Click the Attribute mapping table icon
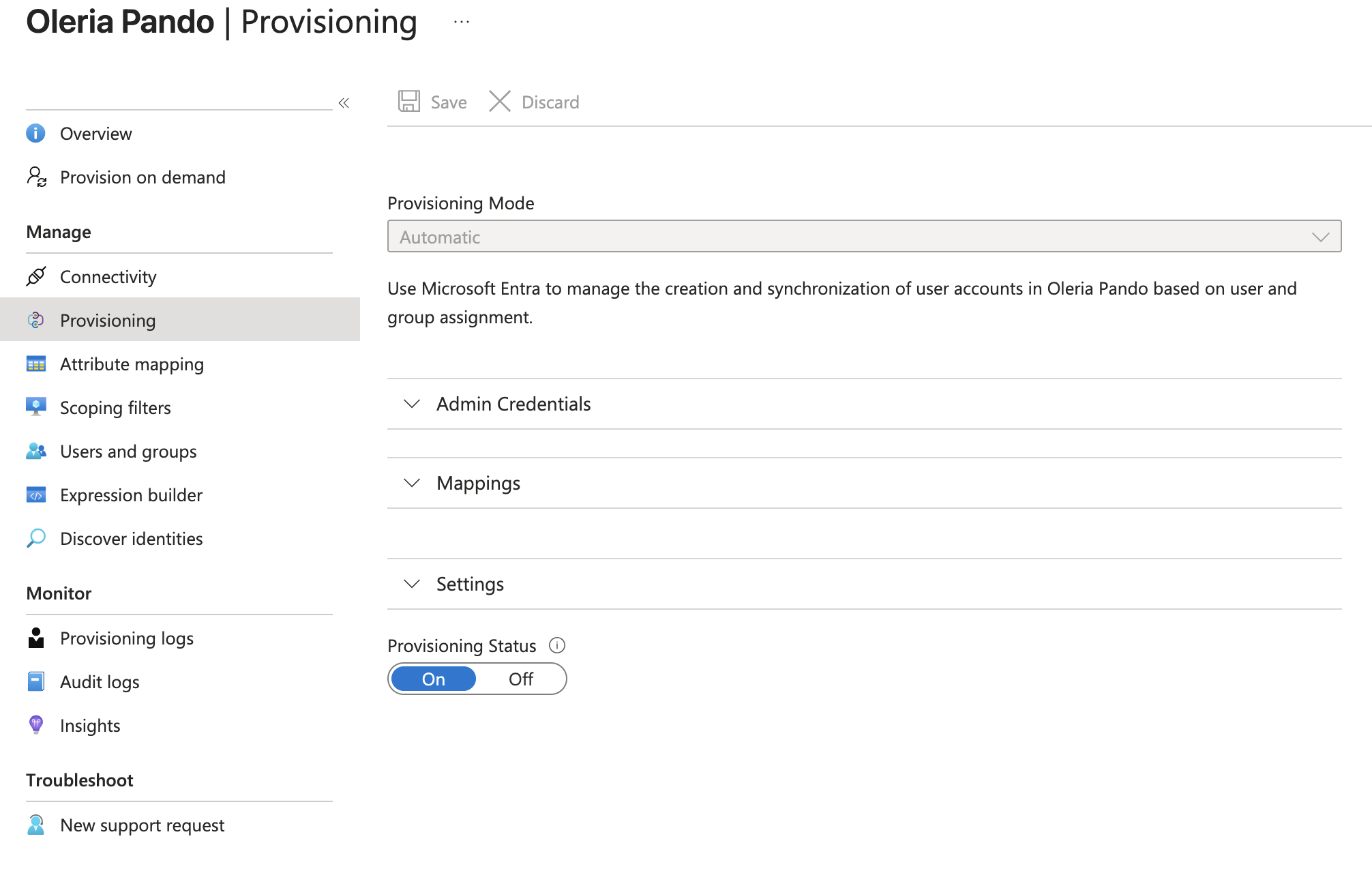 [36, 364]
